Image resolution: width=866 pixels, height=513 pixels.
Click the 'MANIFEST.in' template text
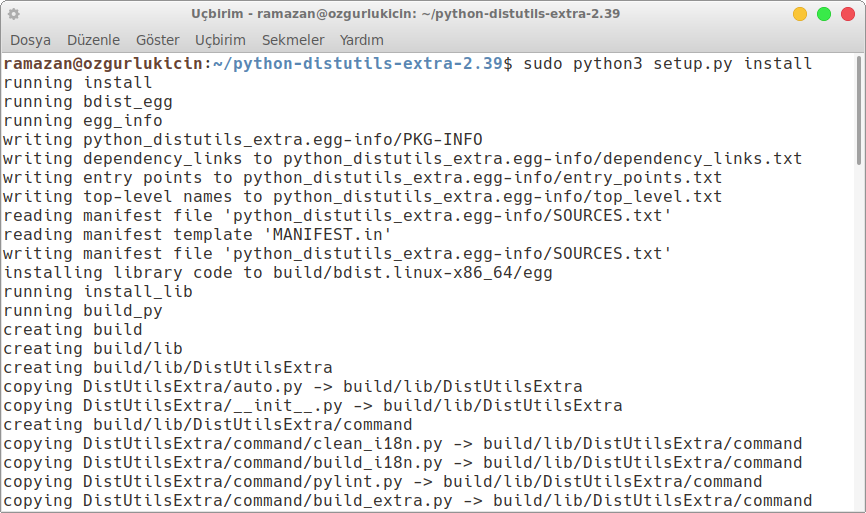coord(328,235)
